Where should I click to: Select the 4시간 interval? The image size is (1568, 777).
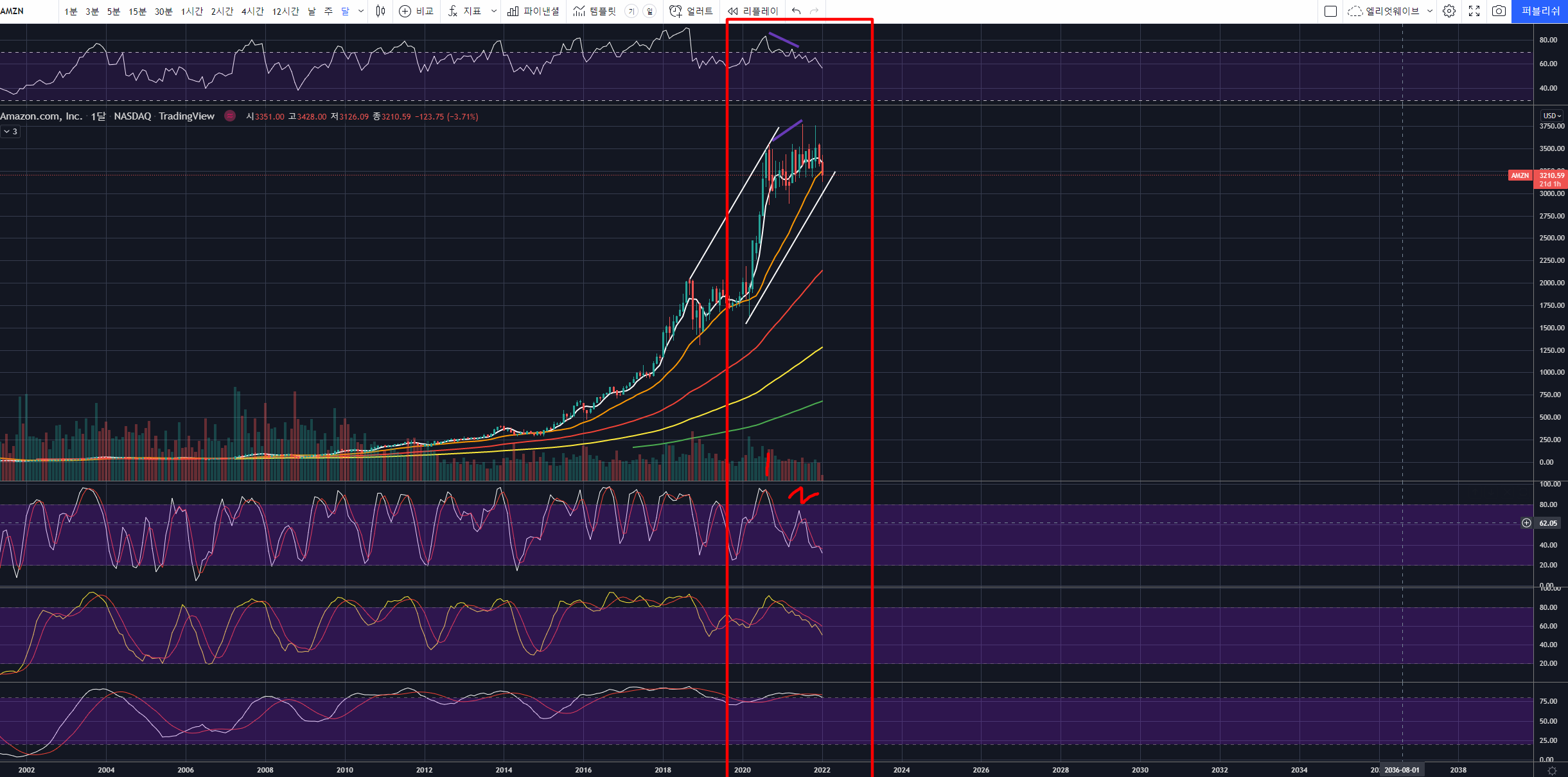click(252, 11)
